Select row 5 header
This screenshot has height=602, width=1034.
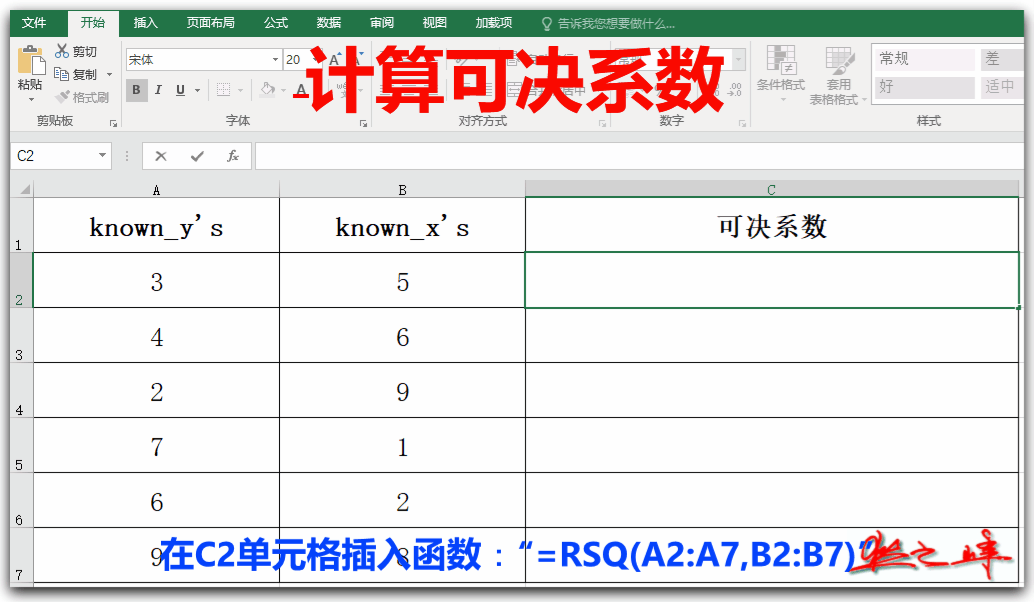pyautogui.click(x=21, y=445)
